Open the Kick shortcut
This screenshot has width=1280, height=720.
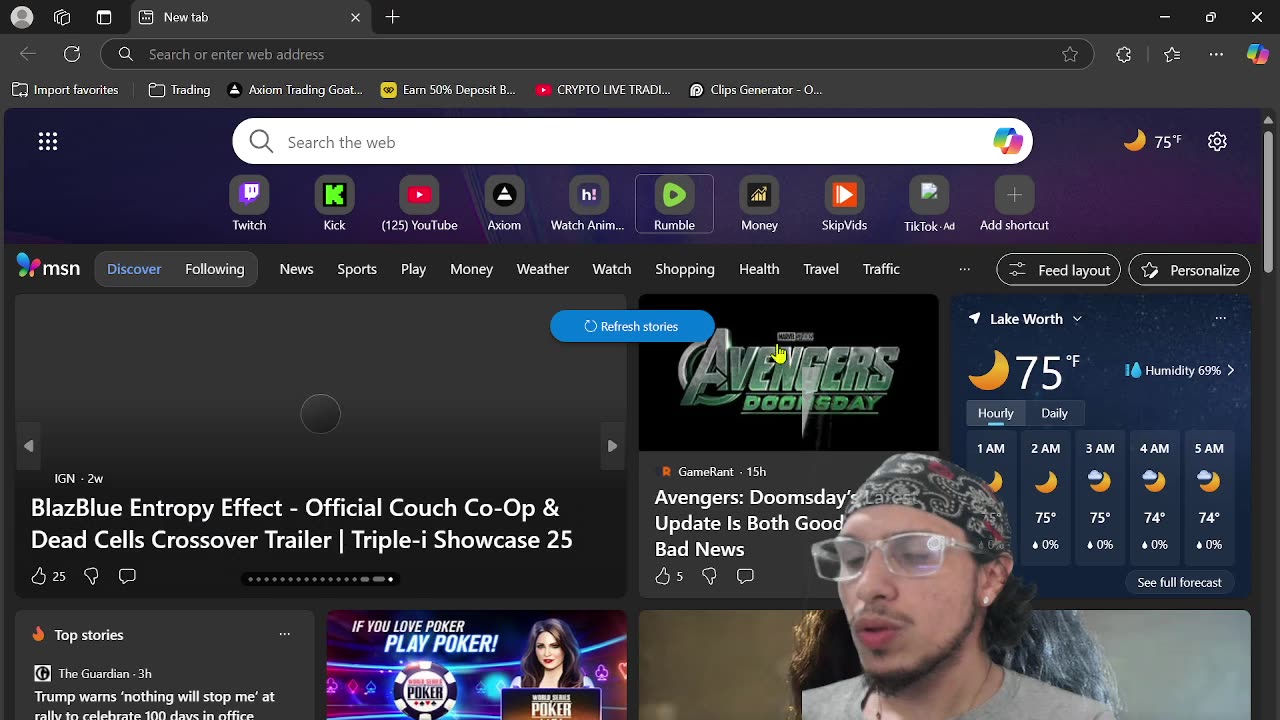click(334, 204)
